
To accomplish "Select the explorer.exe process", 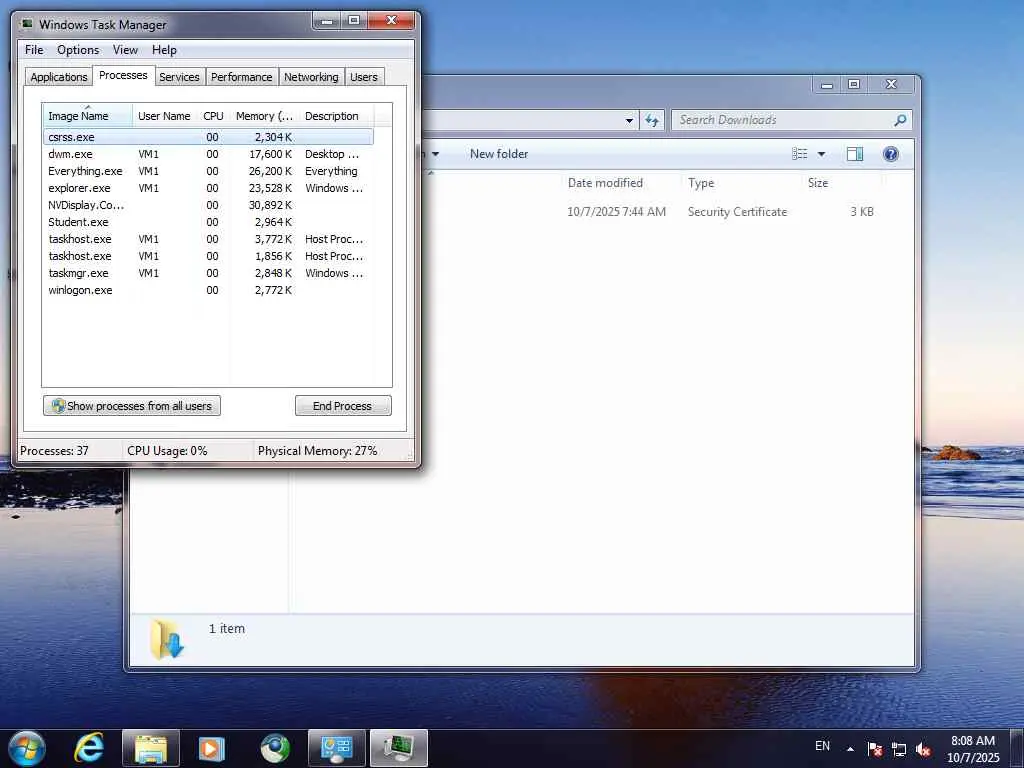I will coord(208,188).
